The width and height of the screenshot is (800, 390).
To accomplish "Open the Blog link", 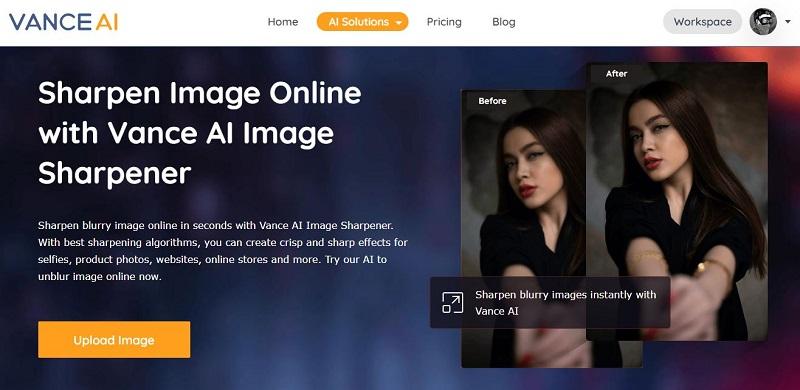I will (x=504, y=22).
